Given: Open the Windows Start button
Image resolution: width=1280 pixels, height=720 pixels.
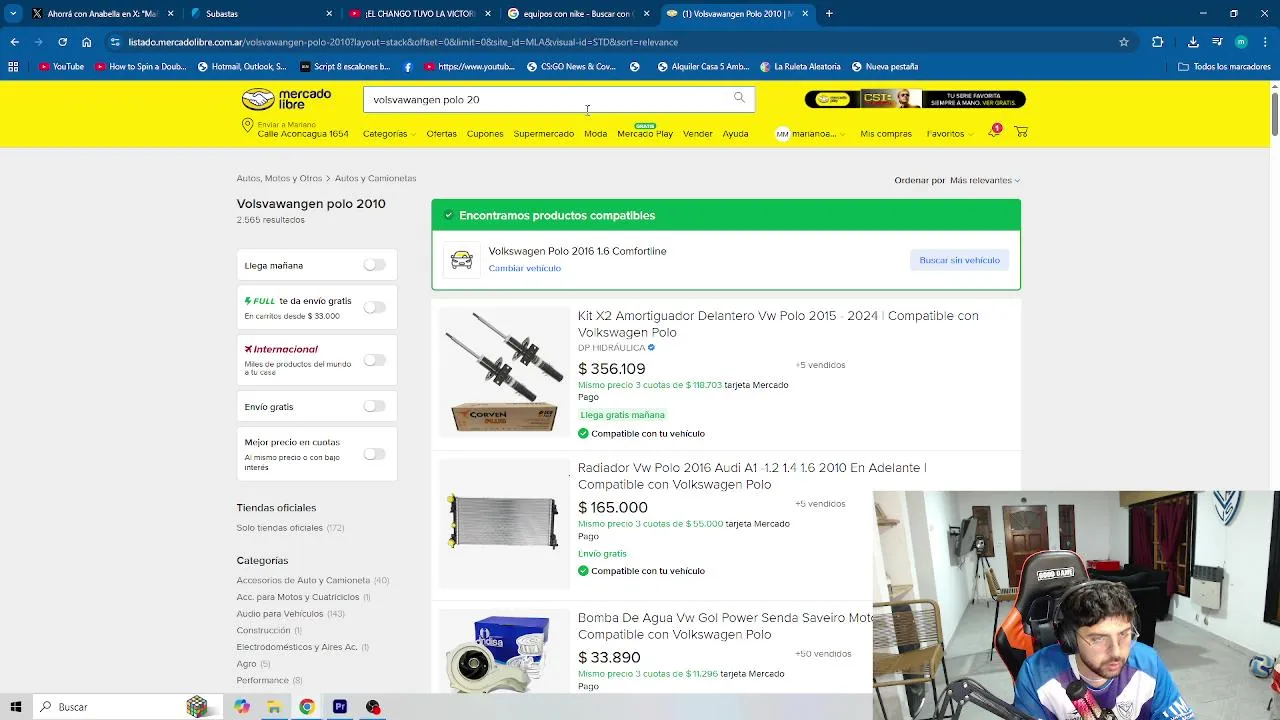Looking at the screenshot, I should point(16,707).
